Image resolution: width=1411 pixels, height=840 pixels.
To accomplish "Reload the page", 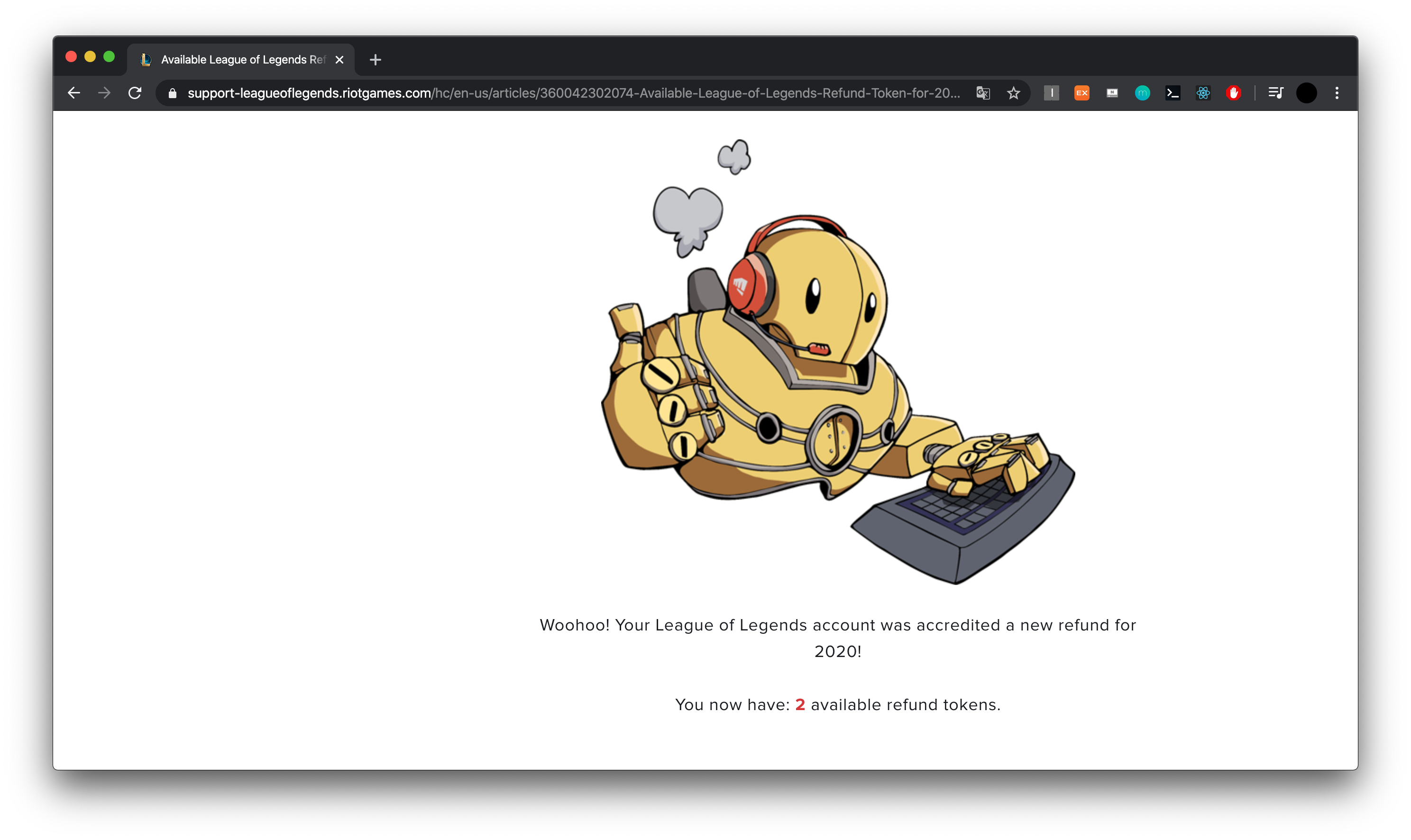I will click(x=135, y=93).
